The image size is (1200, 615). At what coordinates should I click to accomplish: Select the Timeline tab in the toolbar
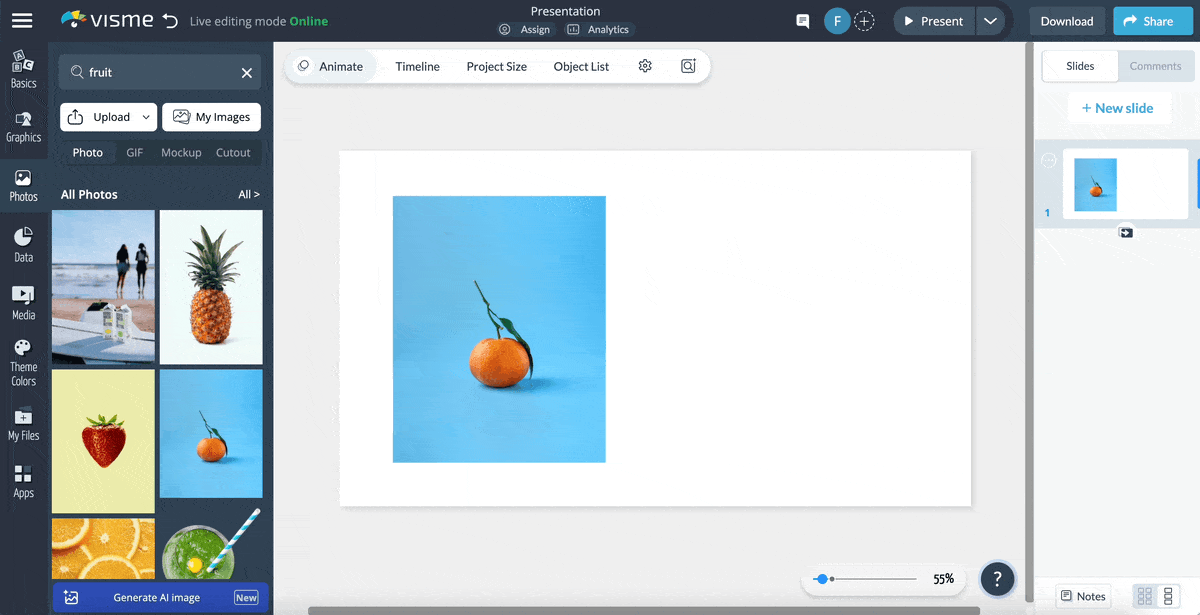(417, 66)
